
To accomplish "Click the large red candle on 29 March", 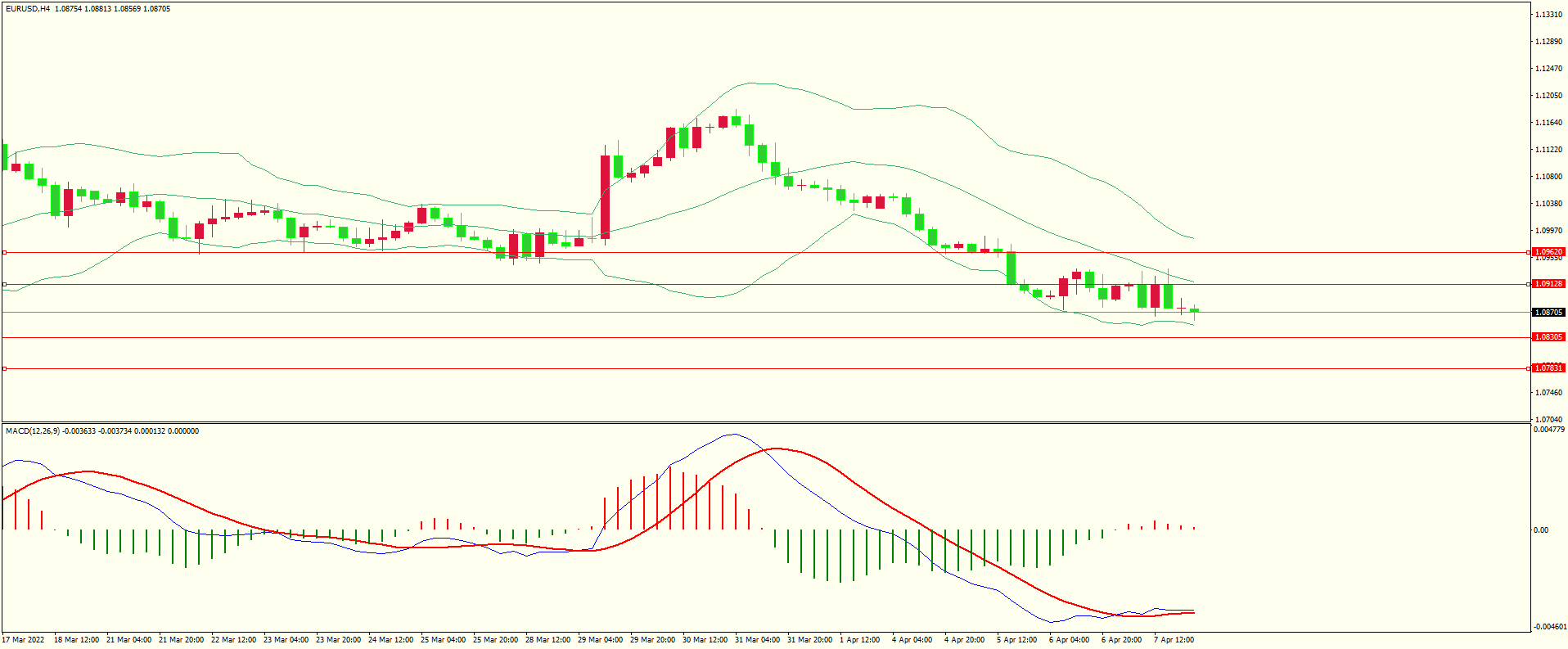I will [x=605, y=196].
